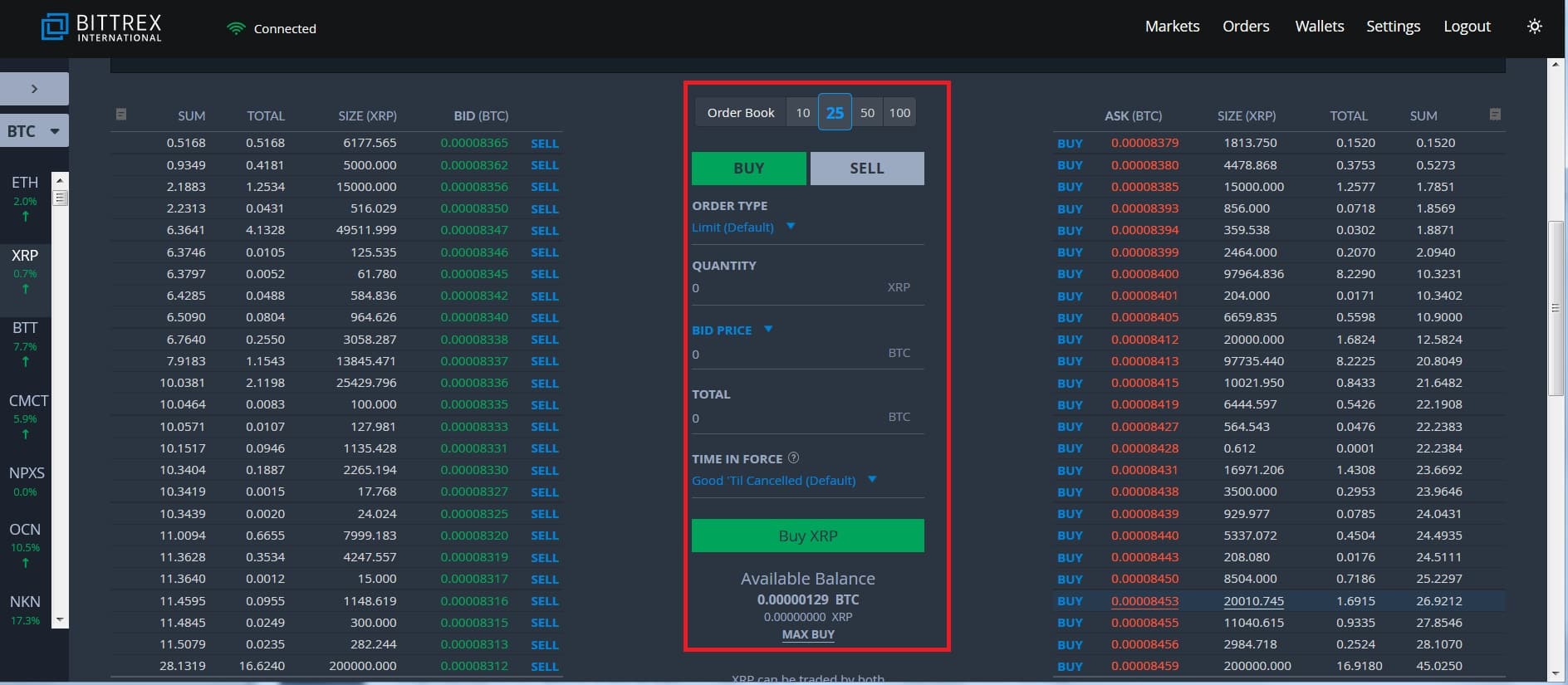Click BUY at ask 0.00008428
Image resolution: width=1568 pixels, height=685 pixels.
click(1070, 448)
